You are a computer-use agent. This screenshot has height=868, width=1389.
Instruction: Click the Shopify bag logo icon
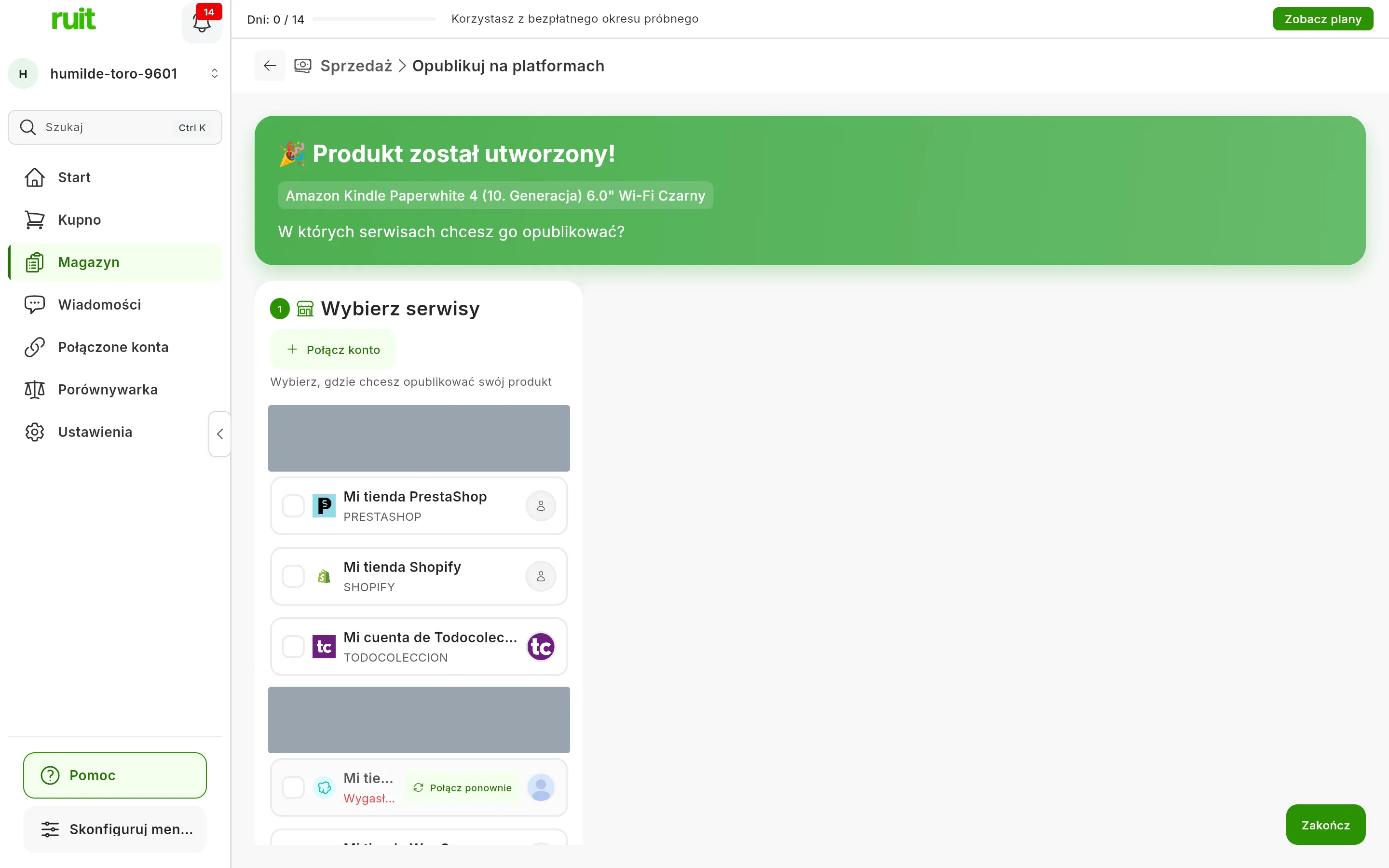pos(324,576)
